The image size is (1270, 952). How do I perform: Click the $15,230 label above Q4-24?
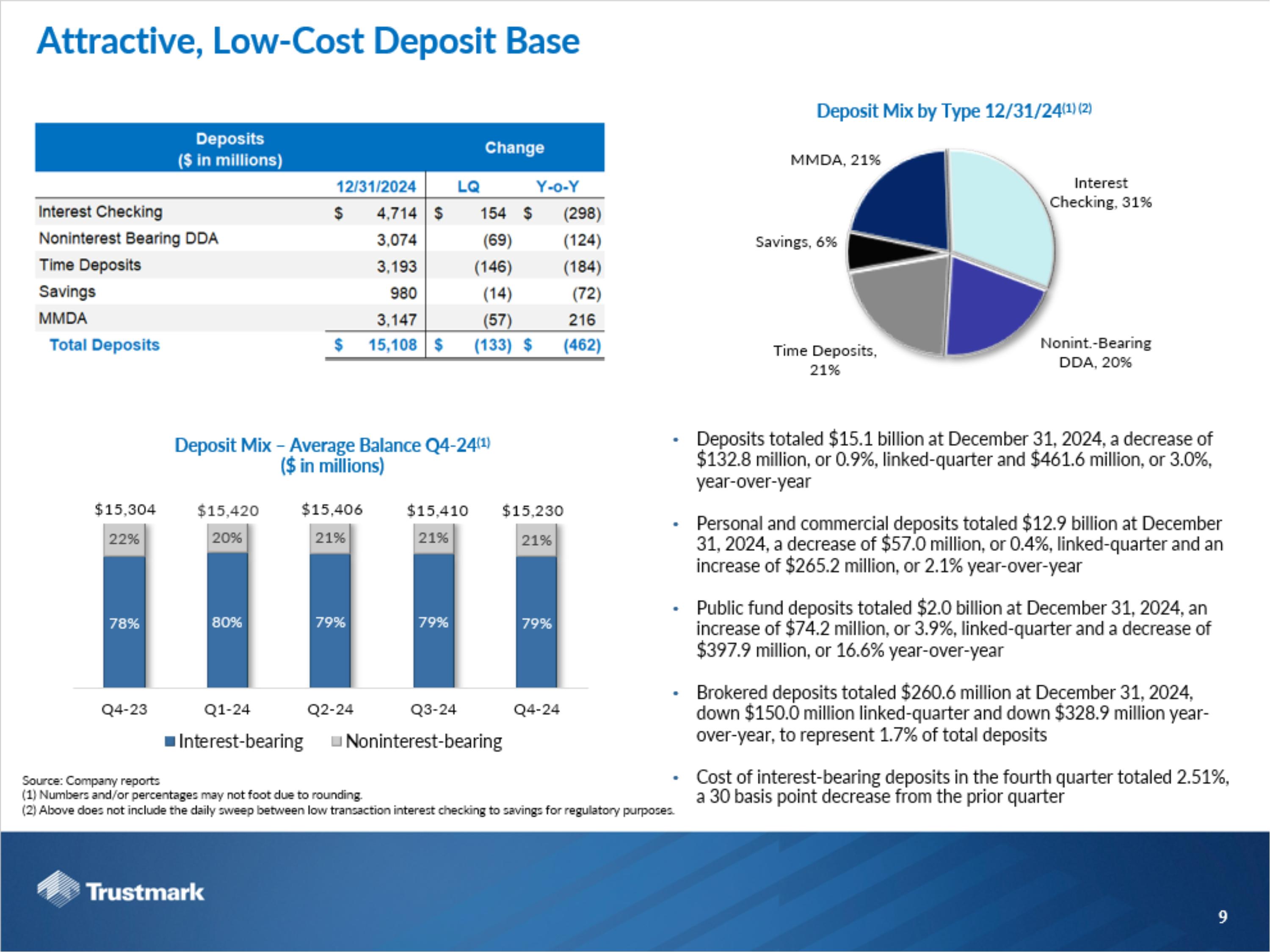tap(532, 511)
